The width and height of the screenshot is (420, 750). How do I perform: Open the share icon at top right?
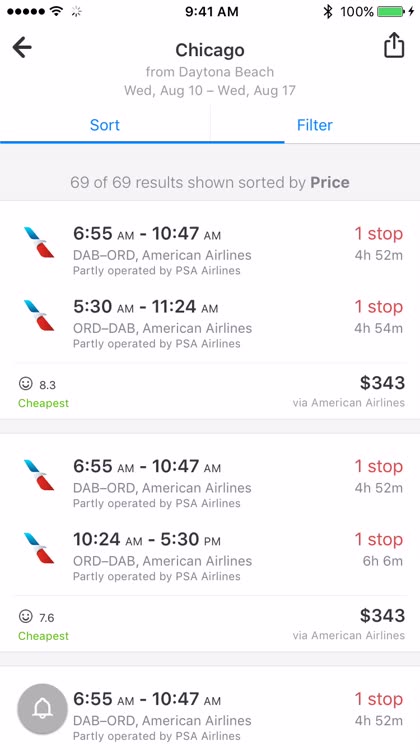[x=394, y=45]
